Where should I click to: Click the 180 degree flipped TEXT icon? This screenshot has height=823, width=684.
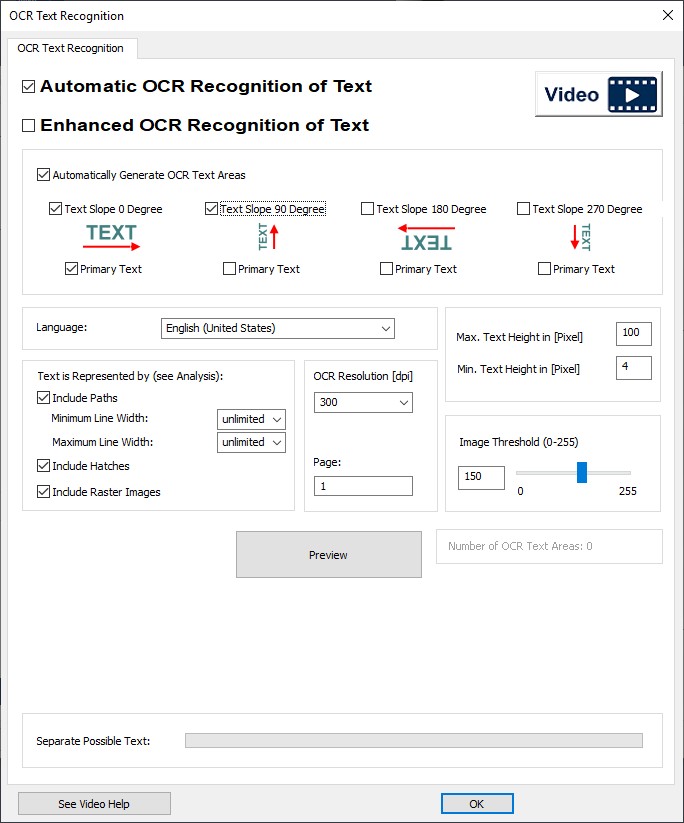tap(425, 237)
